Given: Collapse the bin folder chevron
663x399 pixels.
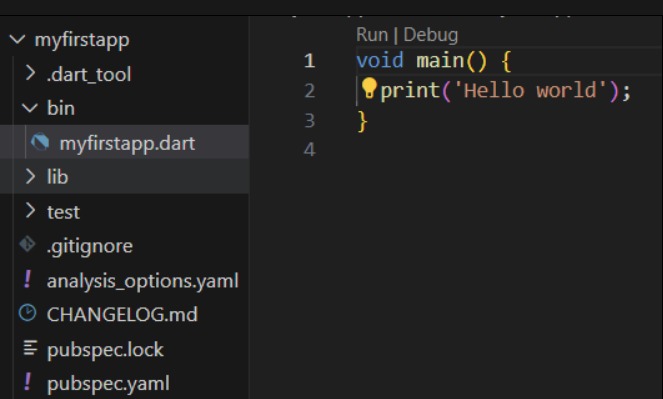Looking at the screenshot, I should (30, 108).
